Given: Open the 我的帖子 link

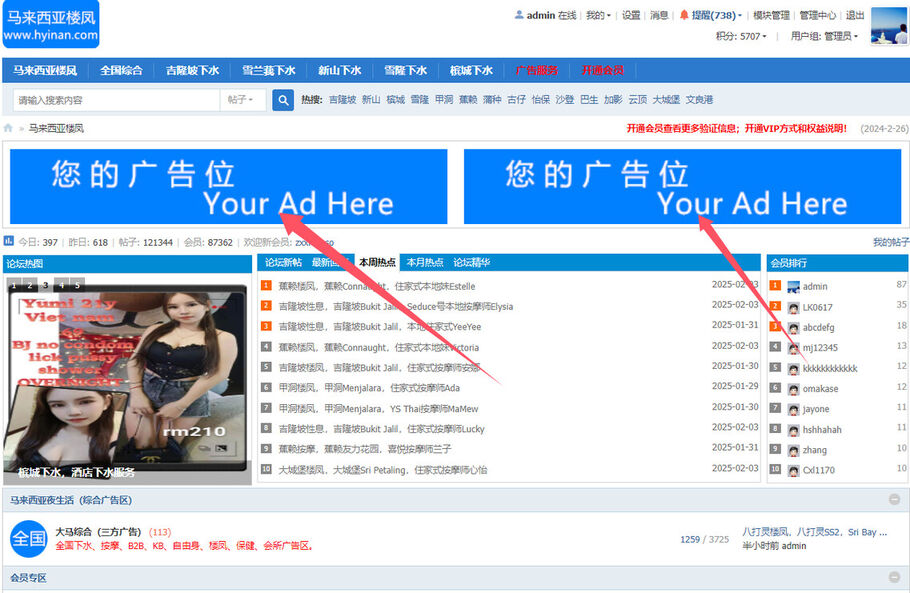Looking at the screenshot, I should pyautogui.click(x=890, y=242).
